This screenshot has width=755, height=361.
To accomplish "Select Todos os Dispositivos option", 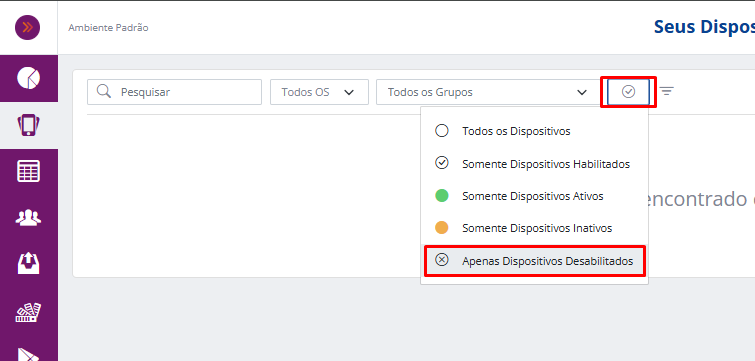I will click(534, 131).
